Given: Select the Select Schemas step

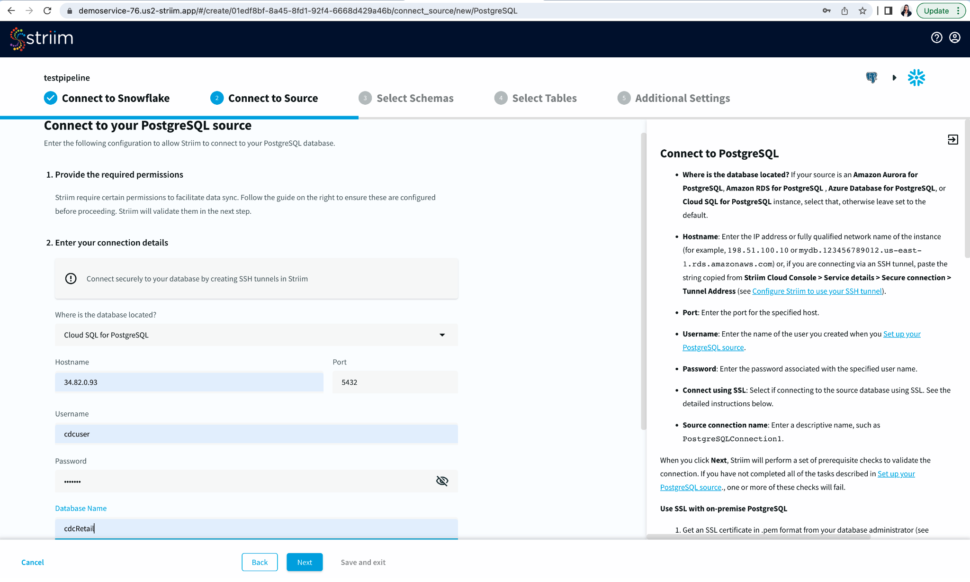Looking at the screenshot, I should (x=406, y=98).
